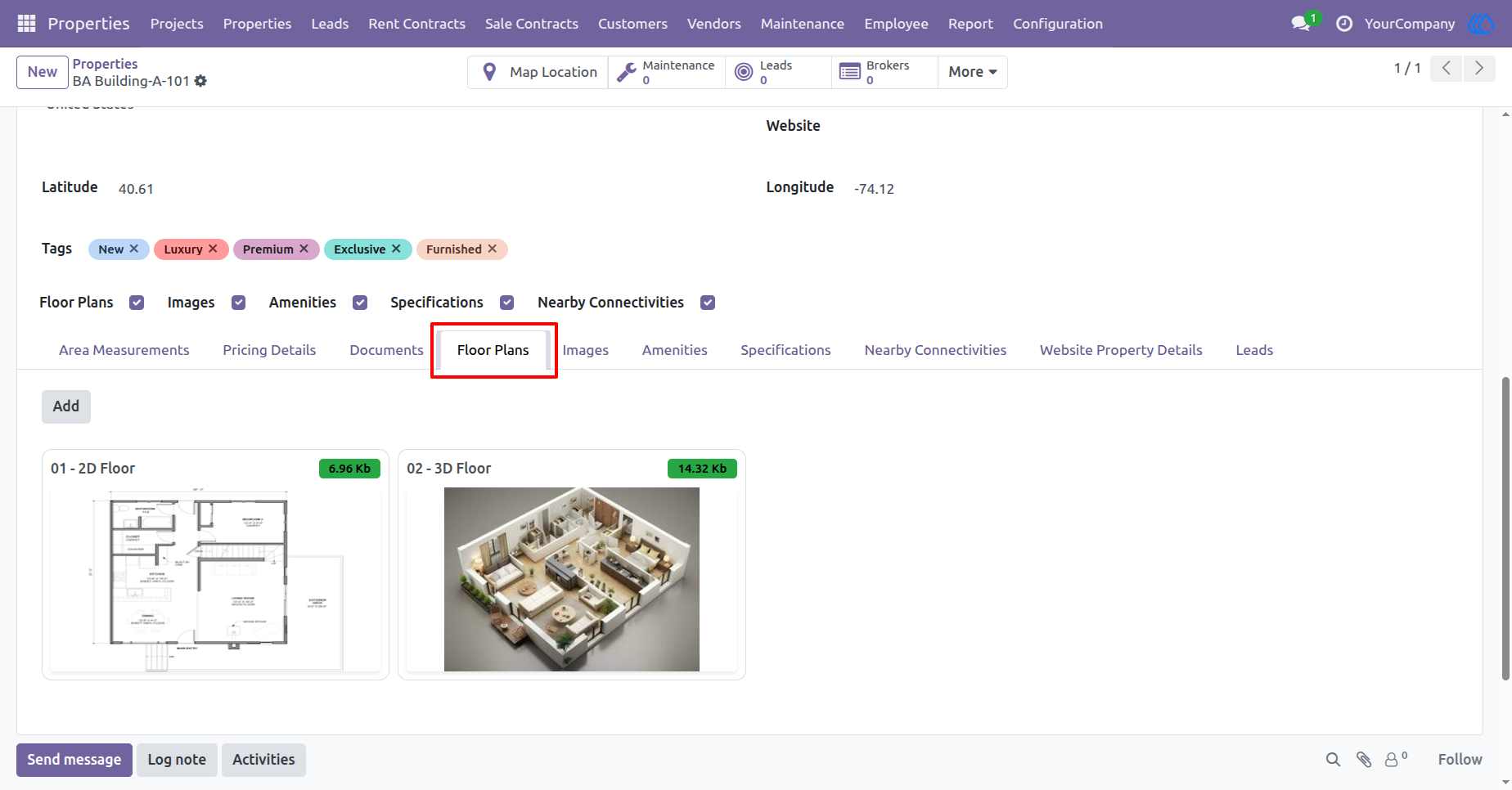Open the 2D Floor plan thumbnail
Image resolution: width=1512 pixels, height=790 pixels.
[x=215, y=579]
